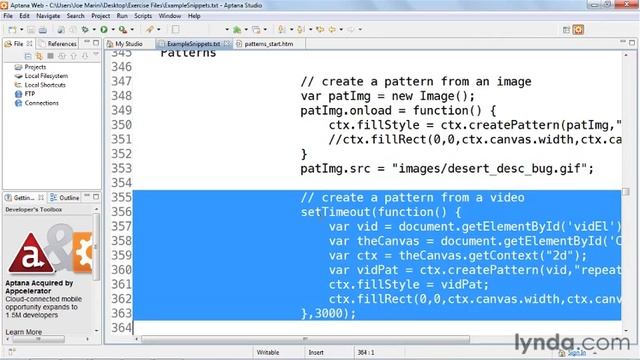Switch to the patterns_start.htm editor tab
This screenshot has height=360, width=640.
click(269, 44)
